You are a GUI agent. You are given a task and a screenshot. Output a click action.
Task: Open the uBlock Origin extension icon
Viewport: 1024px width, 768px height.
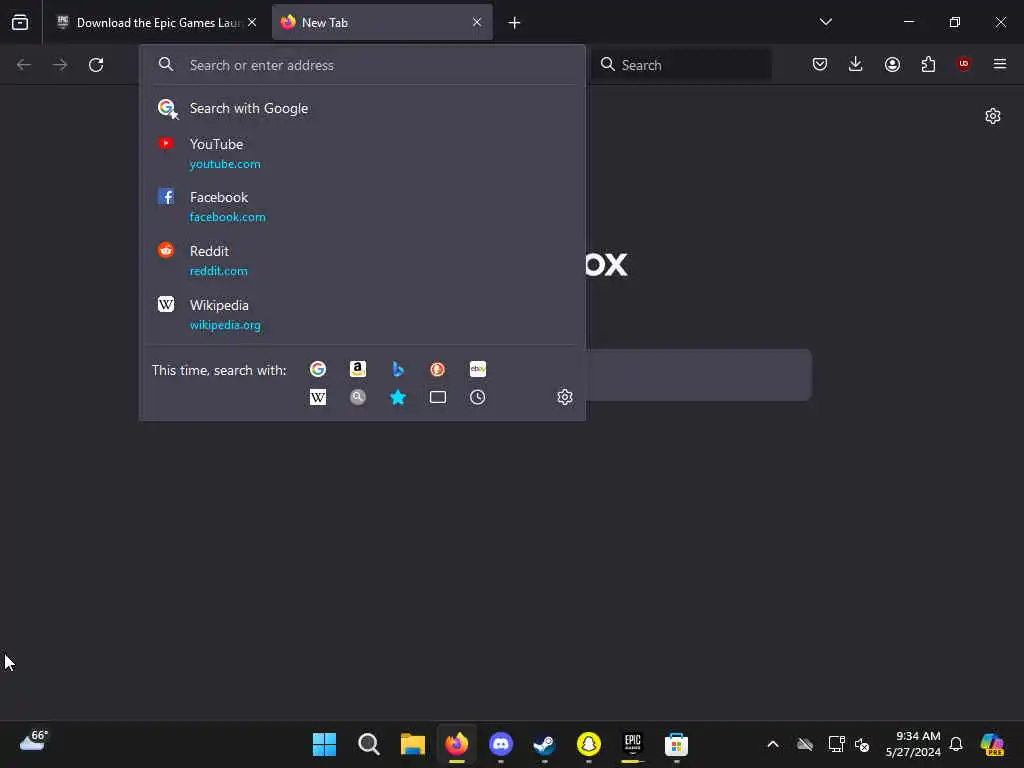[964, 64]
